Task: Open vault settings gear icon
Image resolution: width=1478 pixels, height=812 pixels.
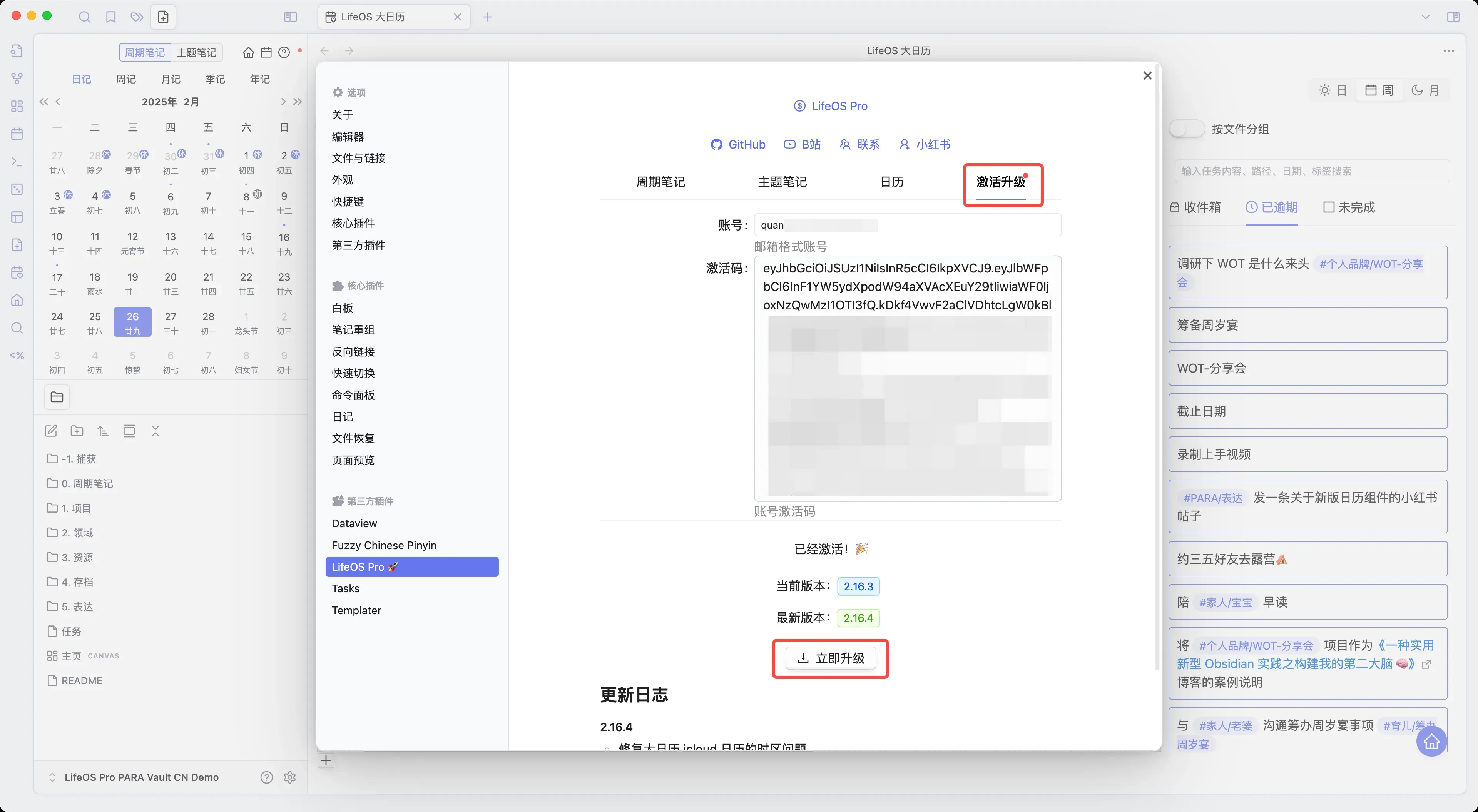Action: tap(290, 777)
